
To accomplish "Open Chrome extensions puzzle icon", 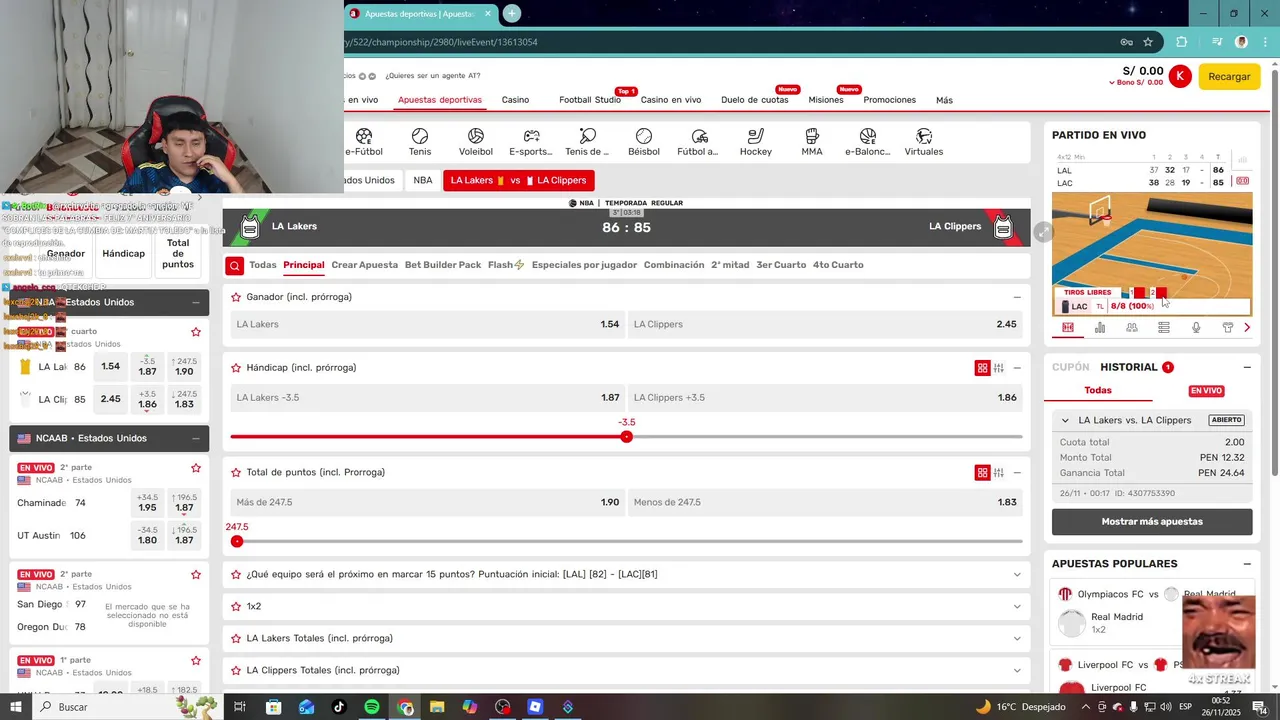I will pyautogui.click(x=1182, y=42).
